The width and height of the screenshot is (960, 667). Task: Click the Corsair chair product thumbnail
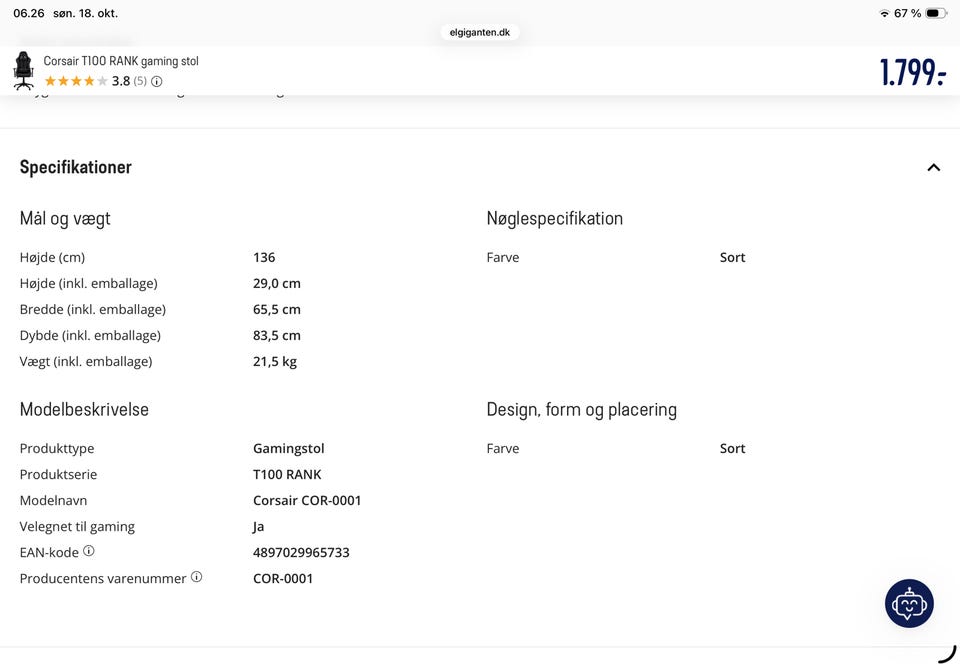23,70
